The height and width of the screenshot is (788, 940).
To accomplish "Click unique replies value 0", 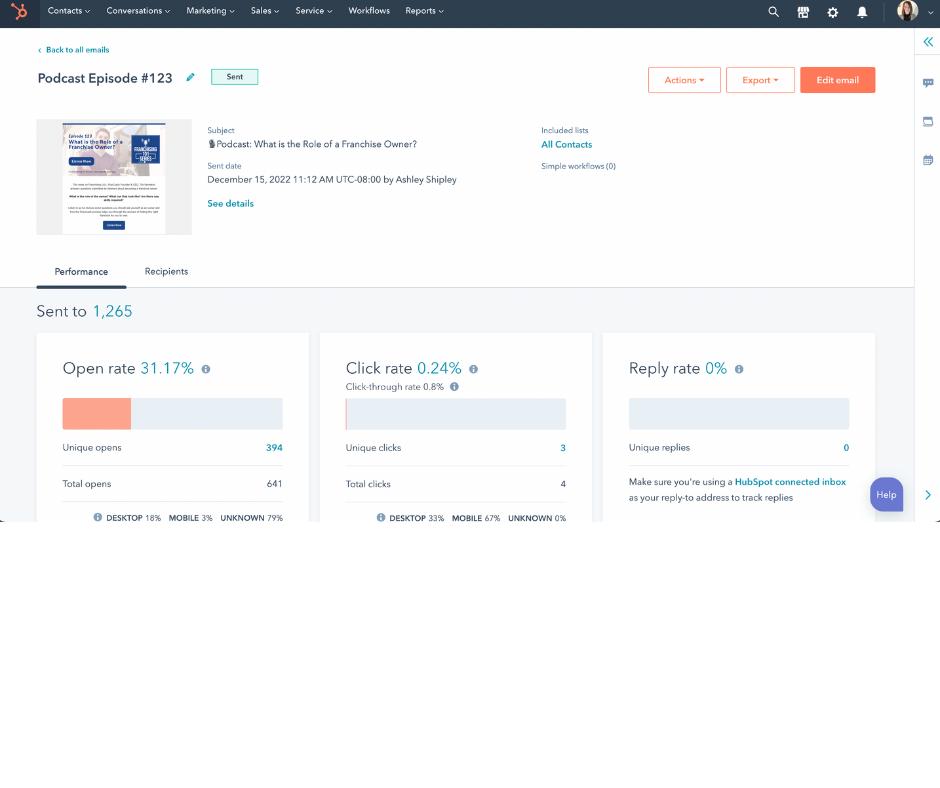I will coord(846,448).
